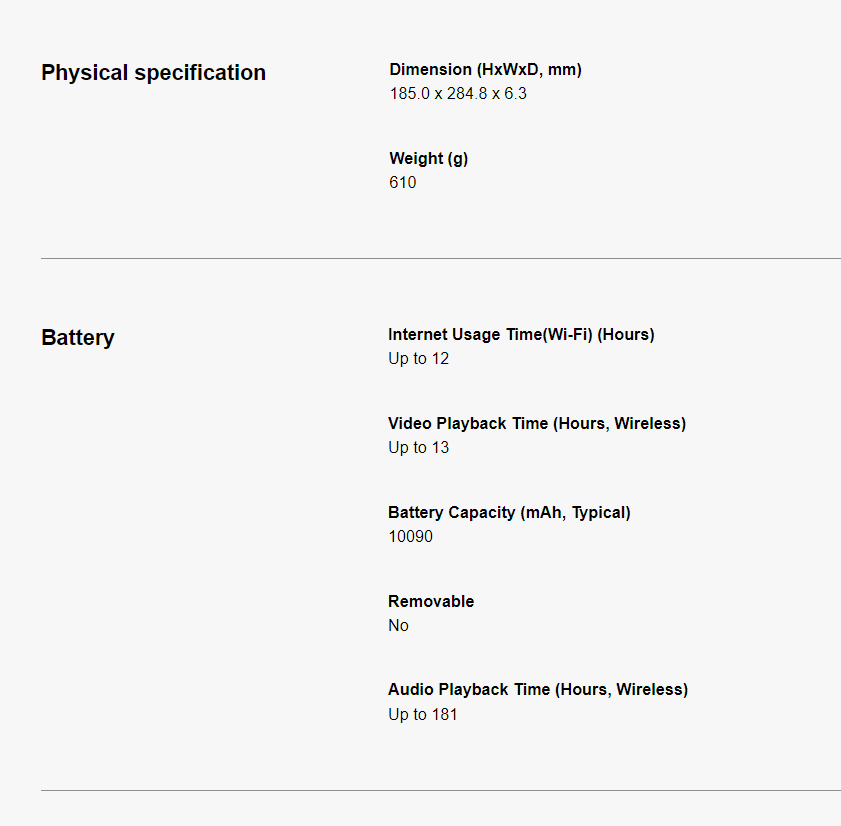This screenshot has width=841, height=826.
Task: Select the Internet Usage Time(Wi-Fi) label
Action: pyautogui.click(x=521, y=335)
